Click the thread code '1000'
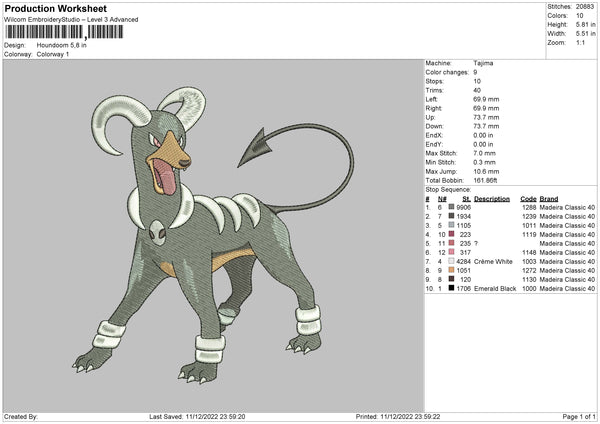 529,289
